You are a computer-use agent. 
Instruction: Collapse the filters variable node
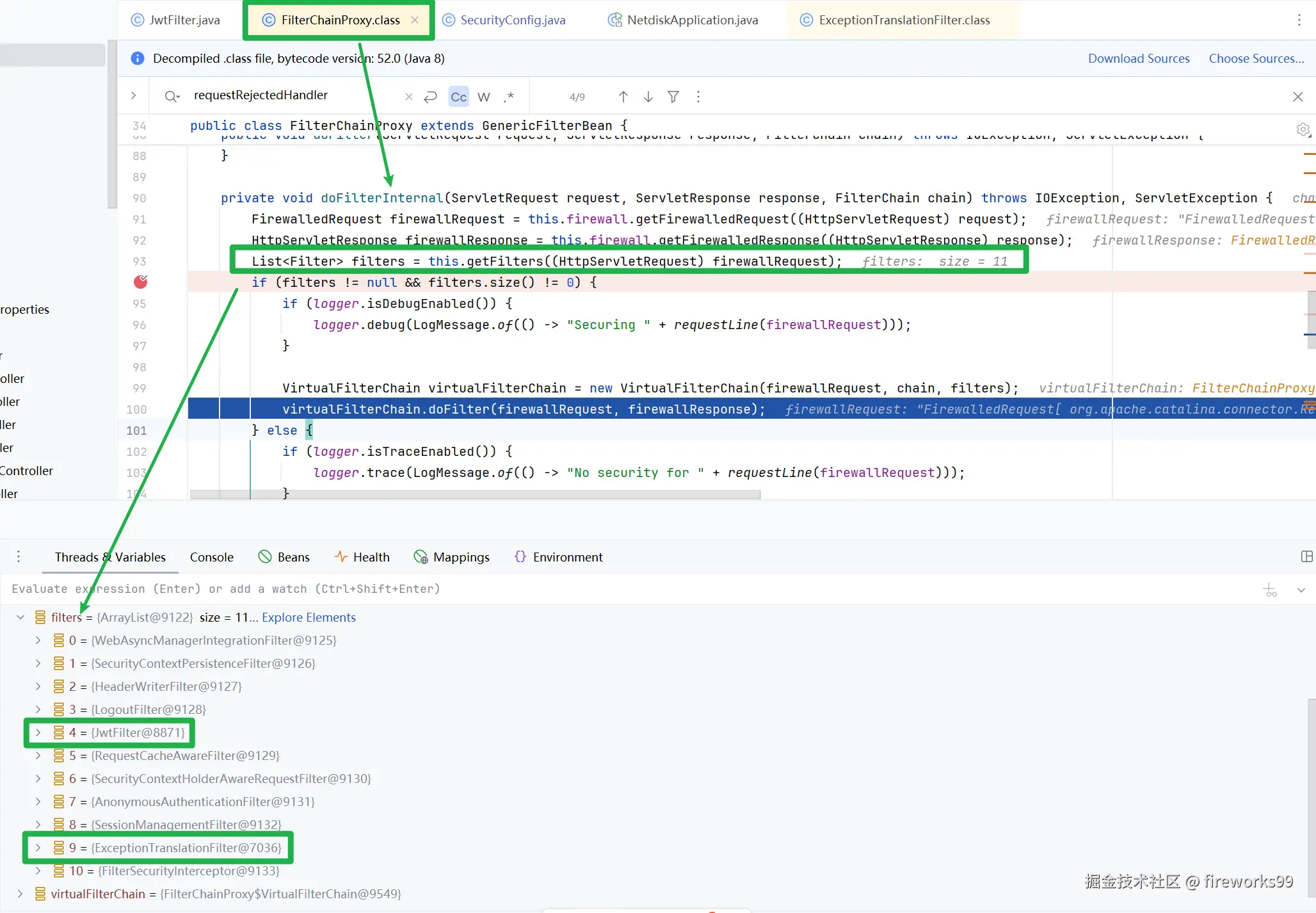[20, 617]
